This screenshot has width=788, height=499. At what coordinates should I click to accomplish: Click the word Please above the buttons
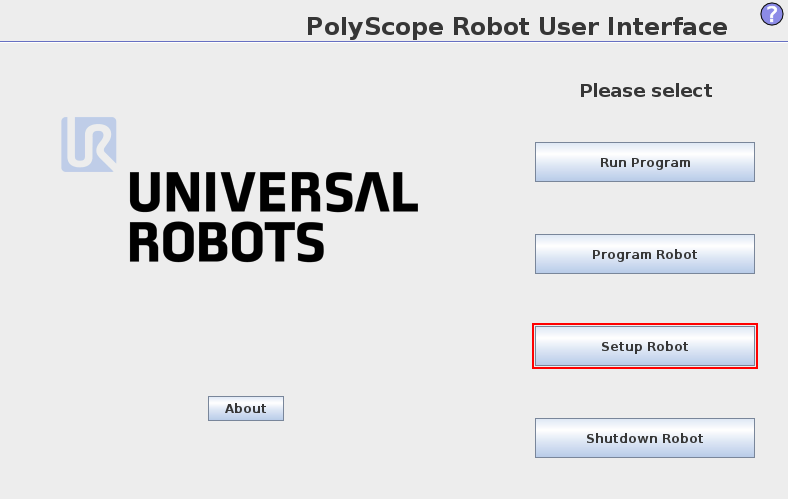coord(613,91)
